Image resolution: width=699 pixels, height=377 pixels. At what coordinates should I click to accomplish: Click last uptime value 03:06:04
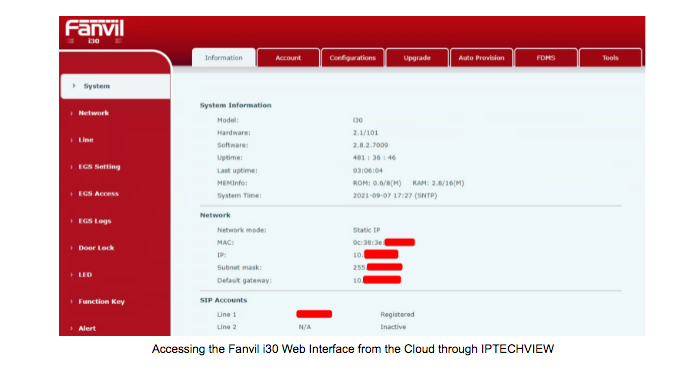tap(368, 171)
